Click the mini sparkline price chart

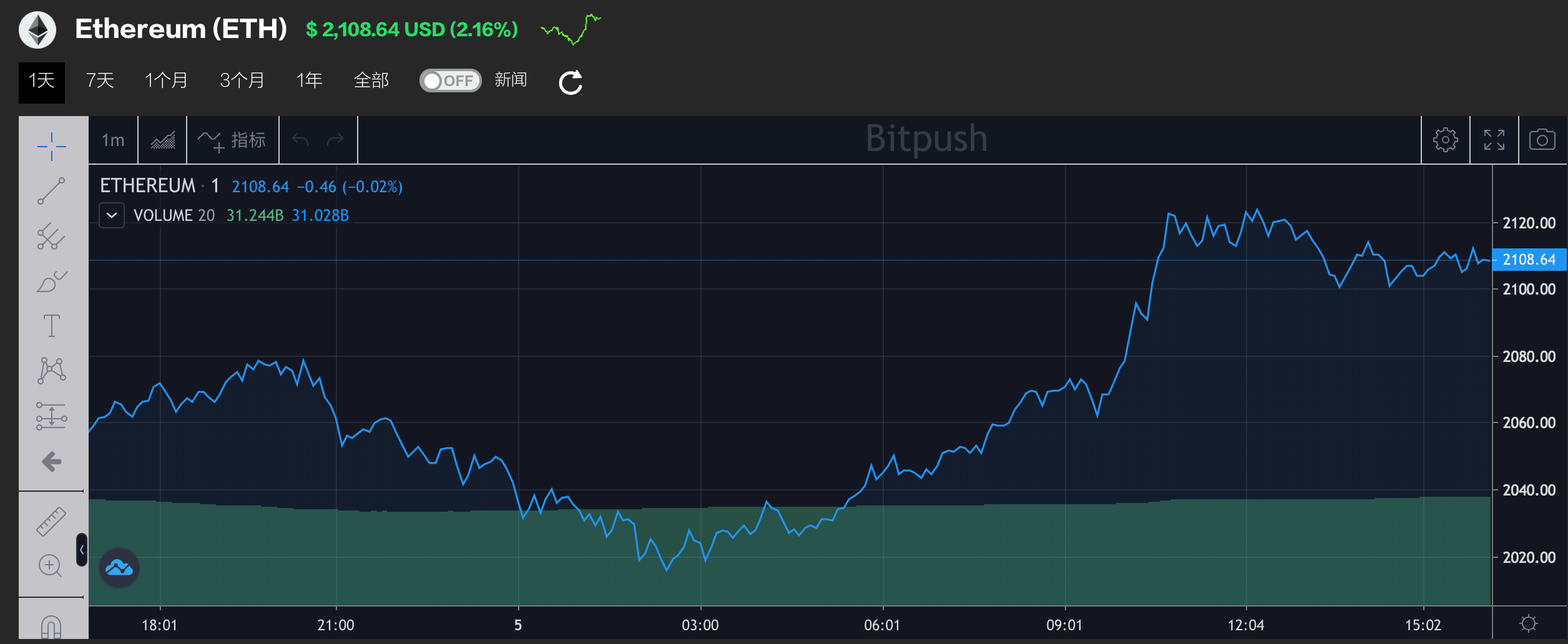point(571,29)
